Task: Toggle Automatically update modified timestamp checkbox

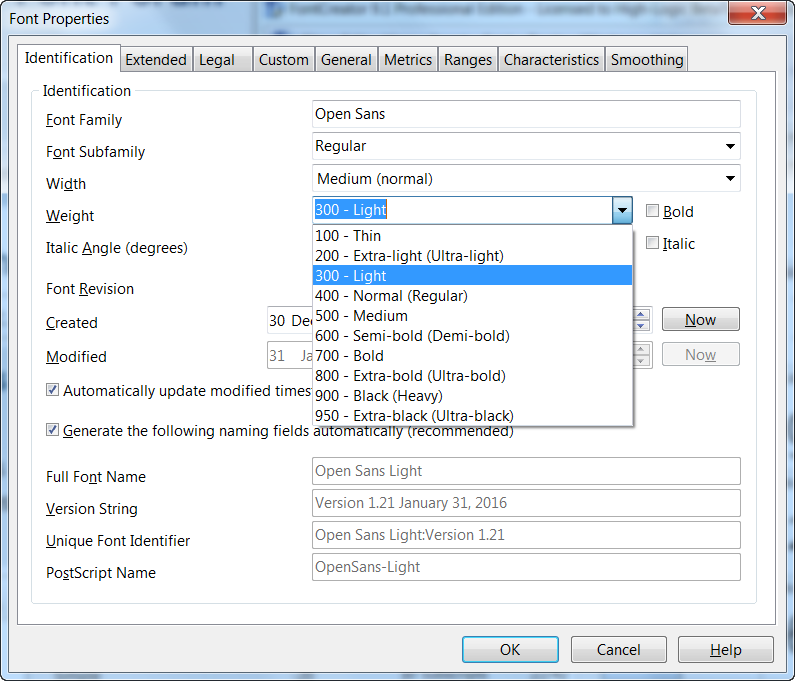Action: pos(52,389)
